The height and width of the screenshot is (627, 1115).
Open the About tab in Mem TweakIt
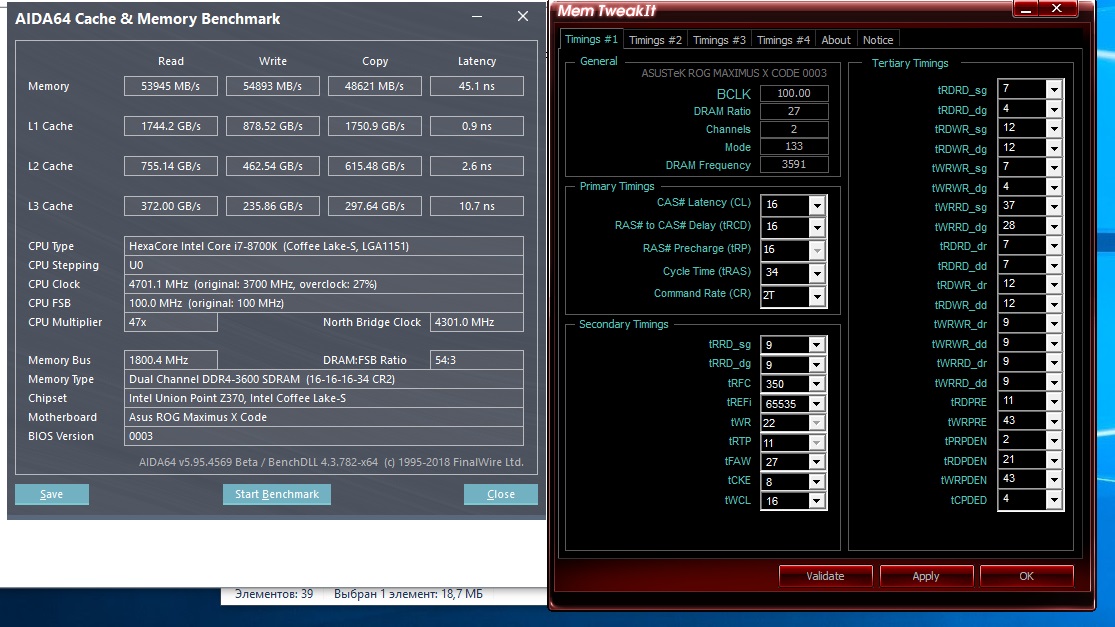(x=836, y=40)
